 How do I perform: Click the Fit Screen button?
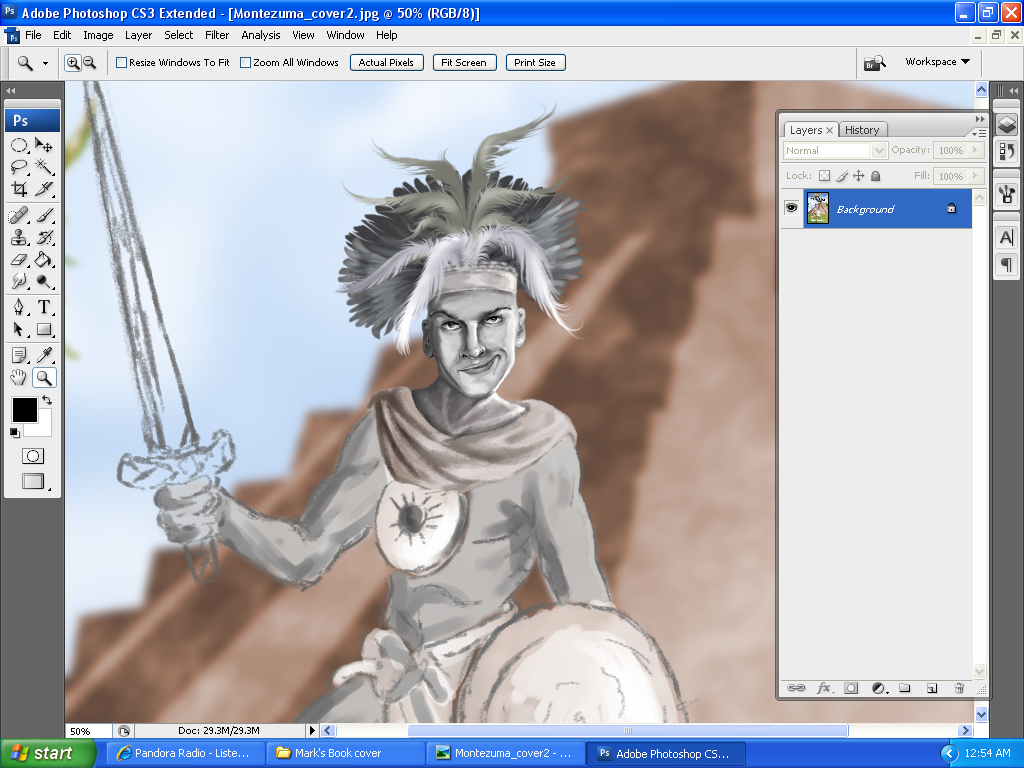coord(464,63)
